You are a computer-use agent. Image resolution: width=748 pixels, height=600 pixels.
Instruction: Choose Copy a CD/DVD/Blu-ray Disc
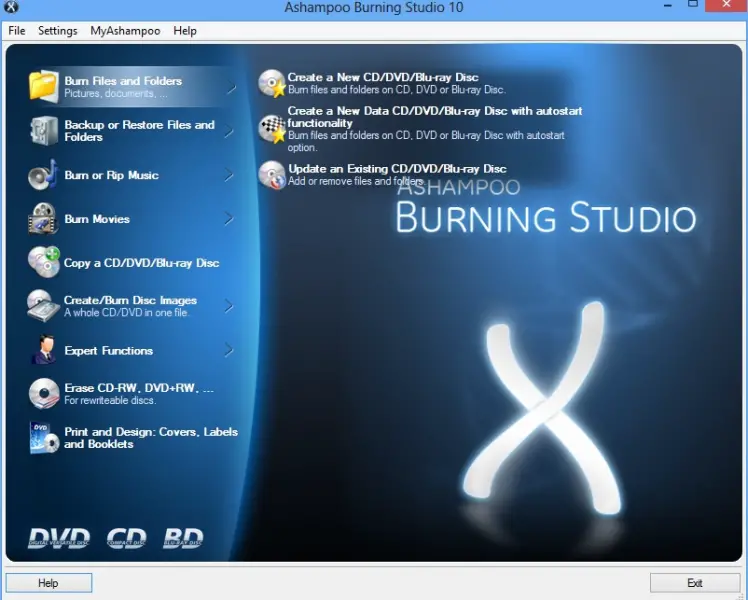[124, 262]
